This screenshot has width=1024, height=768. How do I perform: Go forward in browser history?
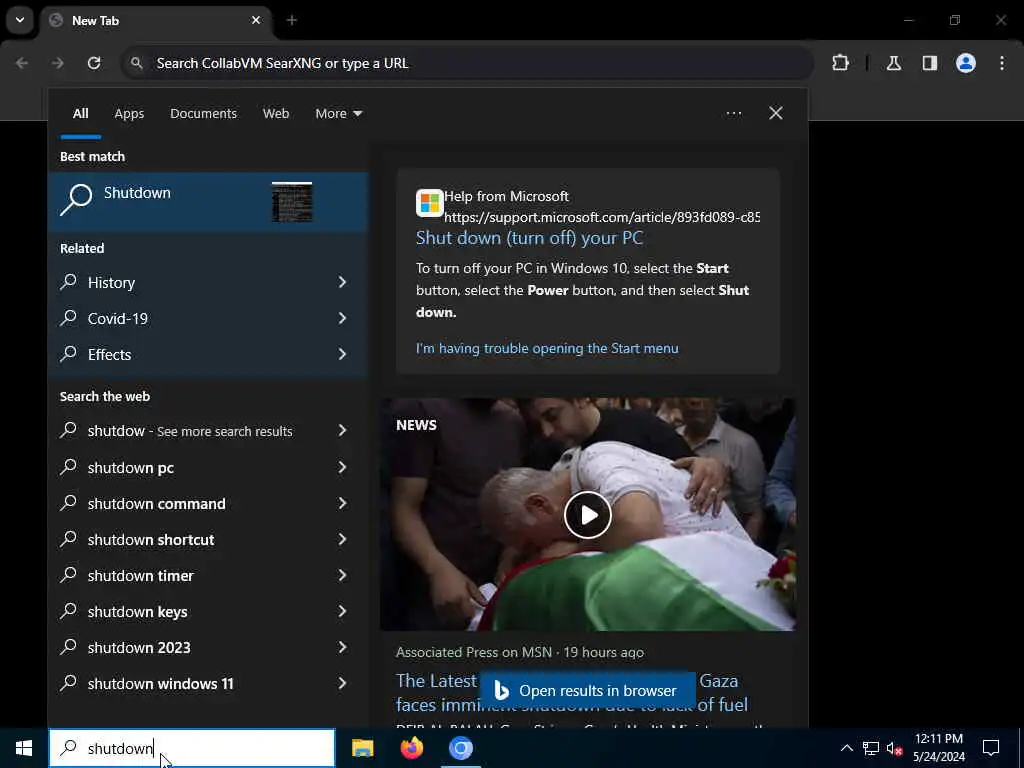pos(57,63)
